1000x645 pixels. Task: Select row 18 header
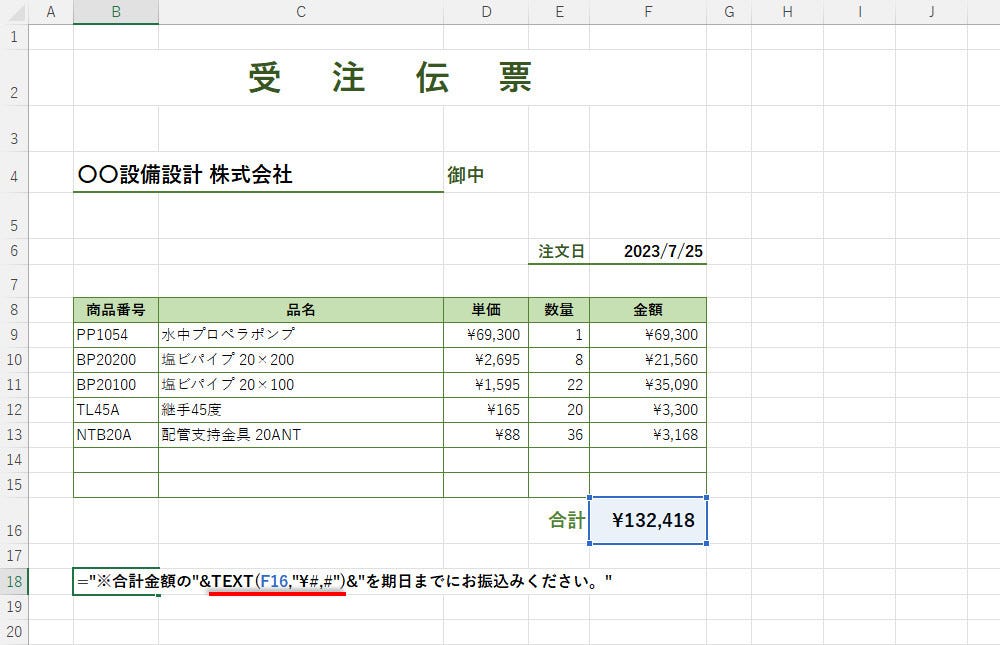pos(14,582)
